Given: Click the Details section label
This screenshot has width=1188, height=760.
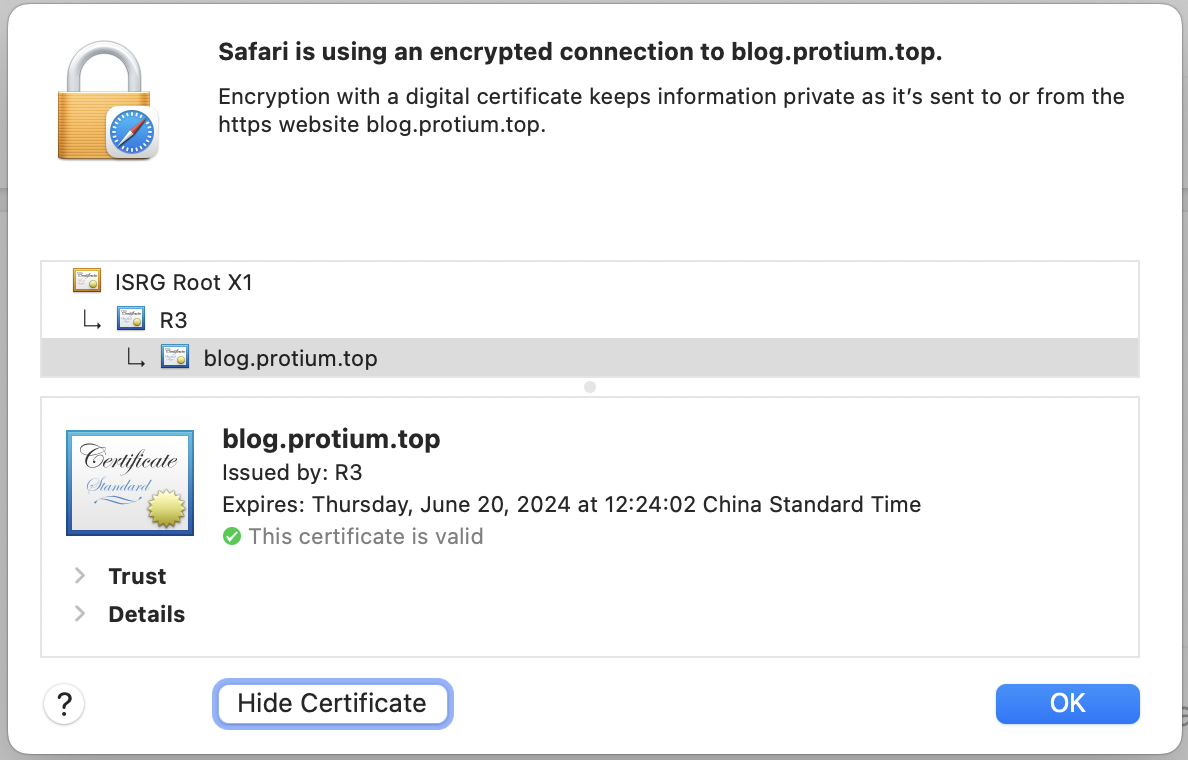Looking at the screenshot, I should point(146,614).
